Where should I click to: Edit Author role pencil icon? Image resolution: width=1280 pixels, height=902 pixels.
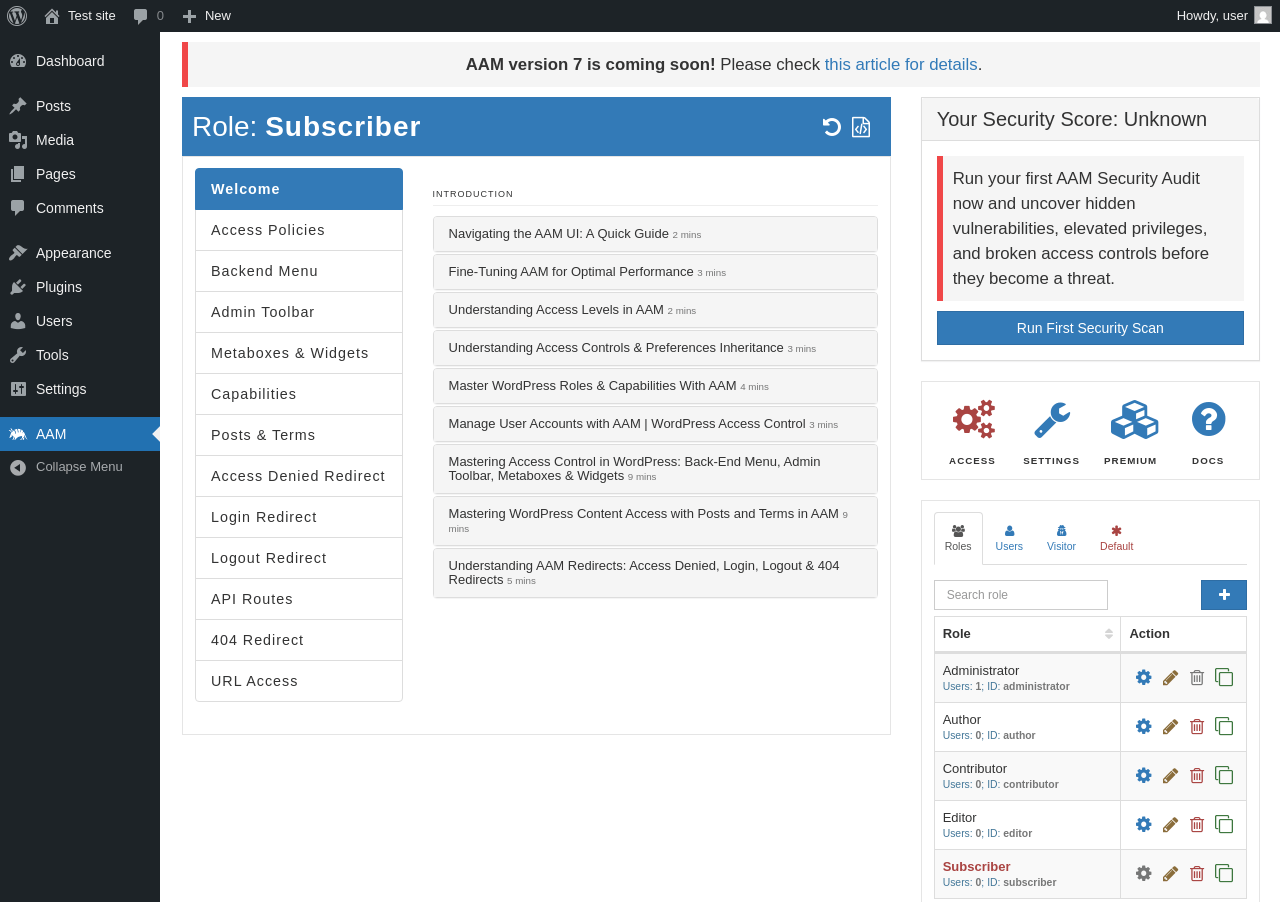pos(1170,726)
